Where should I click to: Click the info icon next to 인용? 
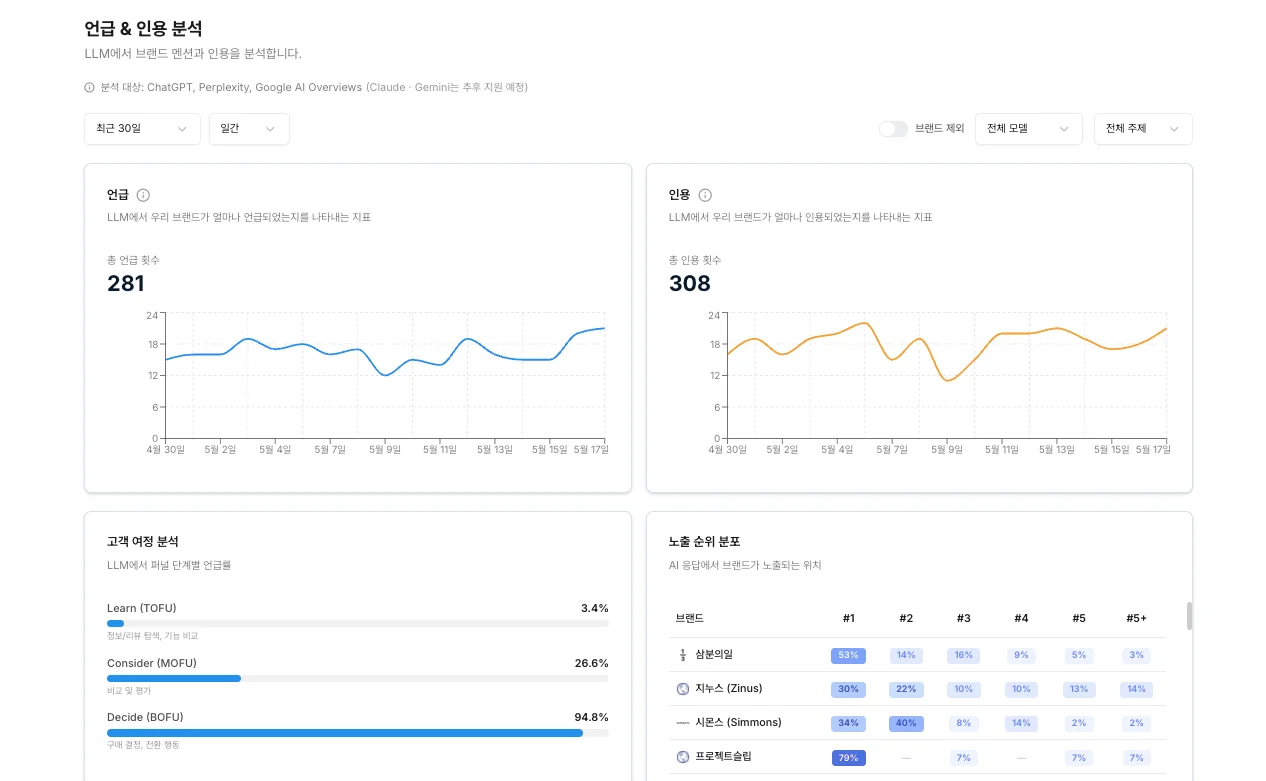pos(705,195)
